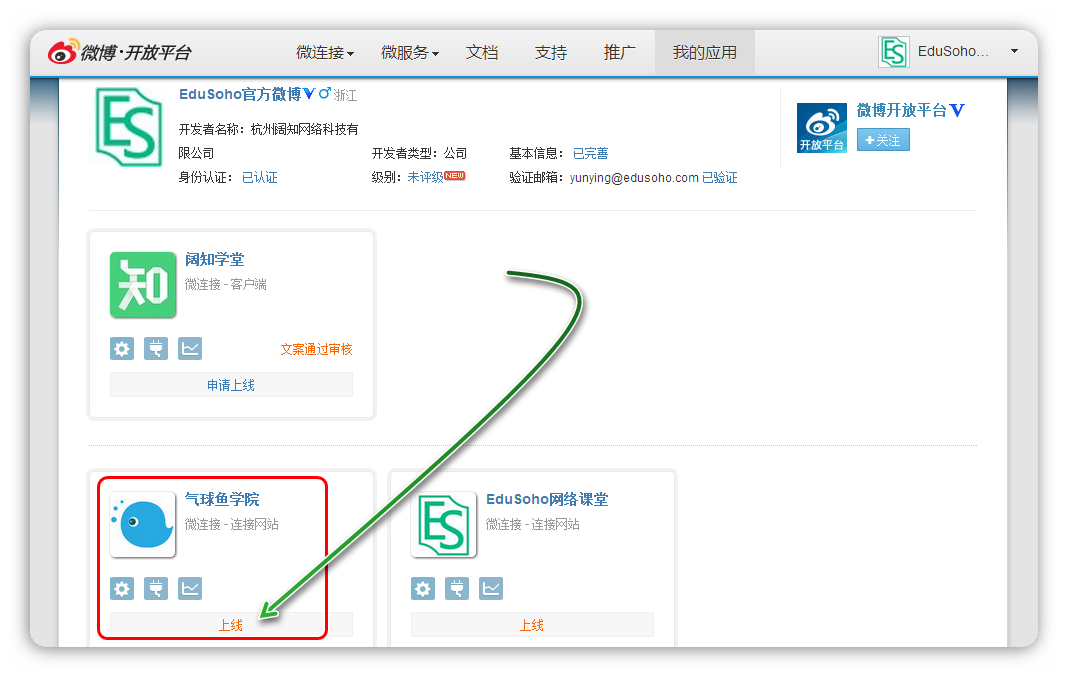Open settings gear for EduSoho网络课堂
1068x677 pixels.
(x=423, y=588)
